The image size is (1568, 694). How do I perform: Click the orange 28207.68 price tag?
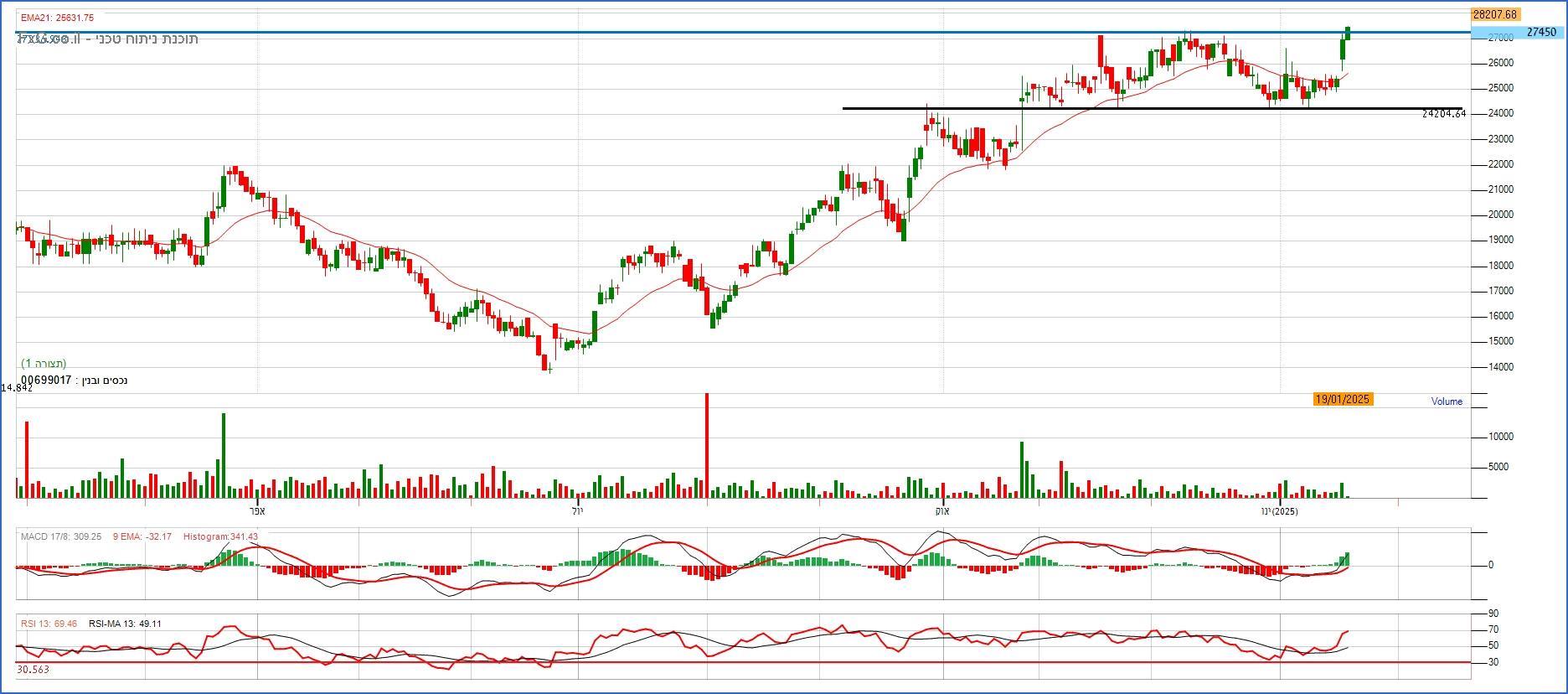tap(1494, 14)
